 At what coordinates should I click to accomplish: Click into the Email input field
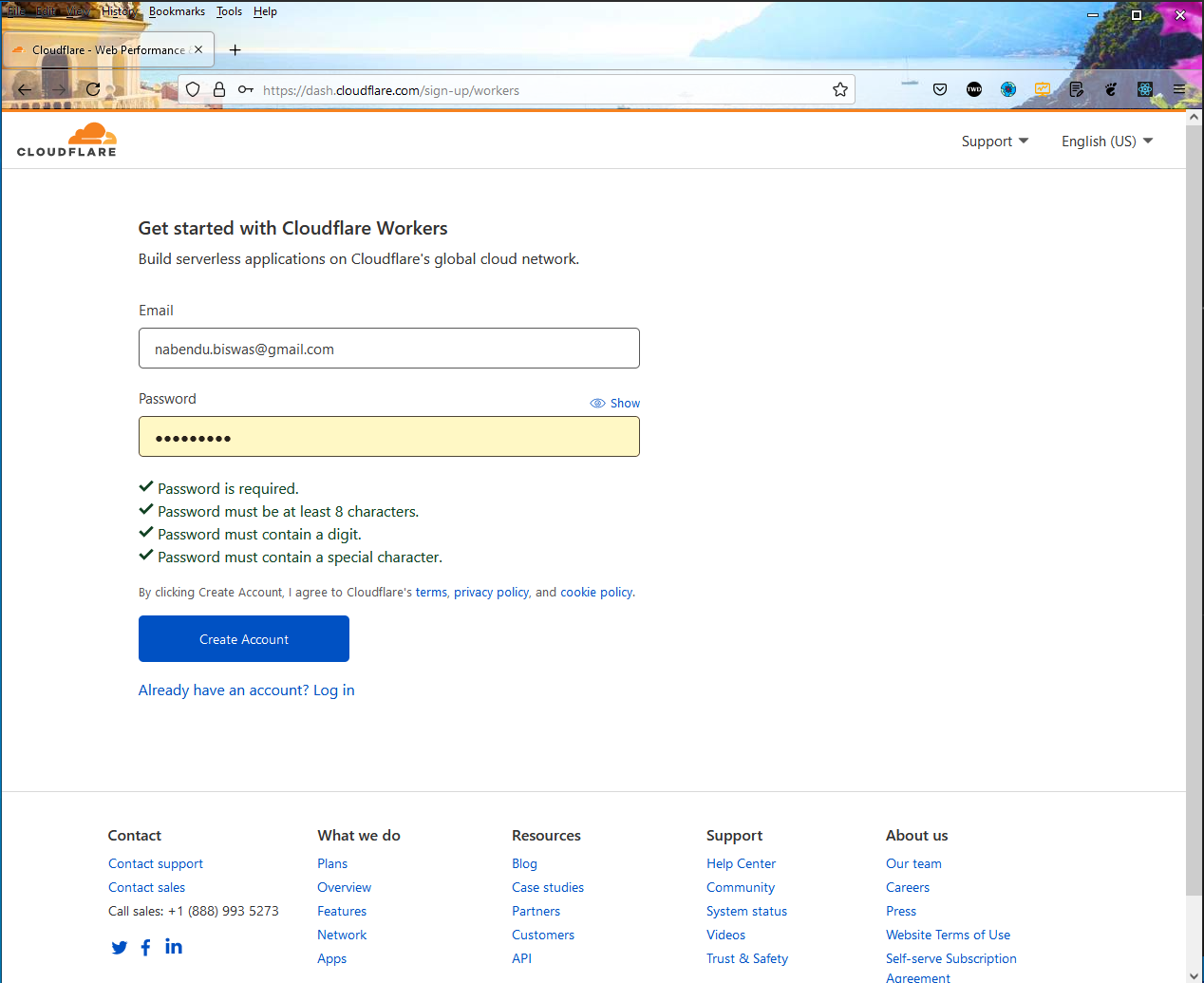click(x=389, y=348)
